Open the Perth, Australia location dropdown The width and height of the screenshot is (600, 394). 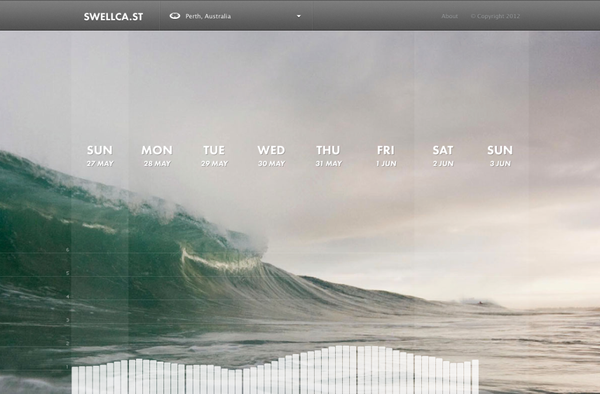pyautogui.click(x=236, y=16)
